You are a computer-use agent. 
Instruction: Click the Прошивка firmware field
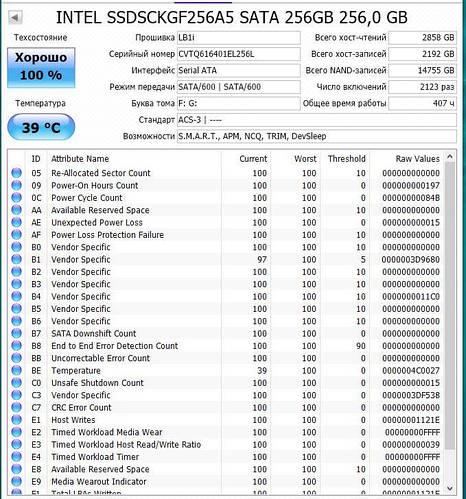click(x=239, y=38)
